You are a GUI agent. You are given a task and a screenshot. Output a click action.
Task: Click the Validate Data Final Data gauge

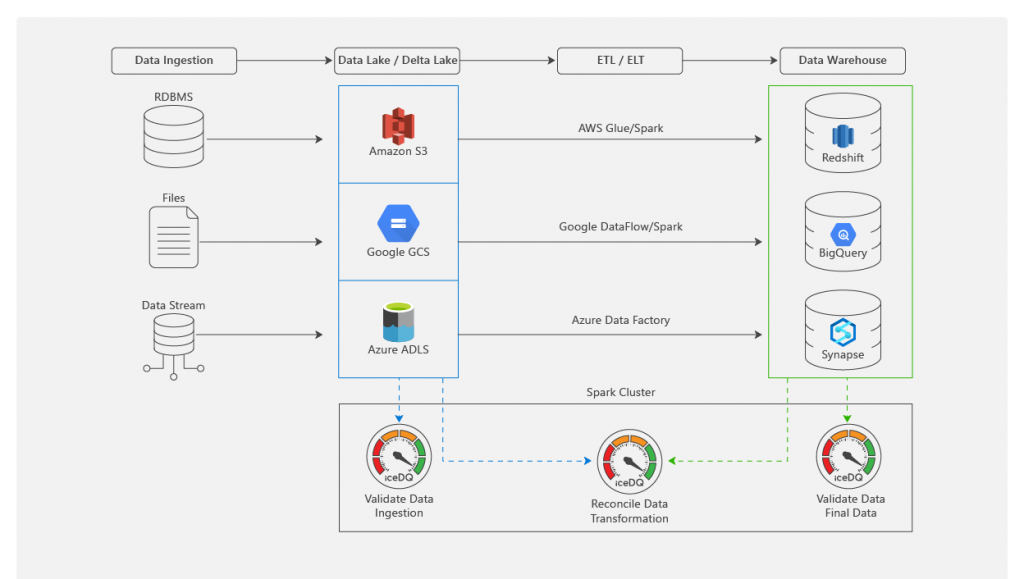click(x=848, y=458)
